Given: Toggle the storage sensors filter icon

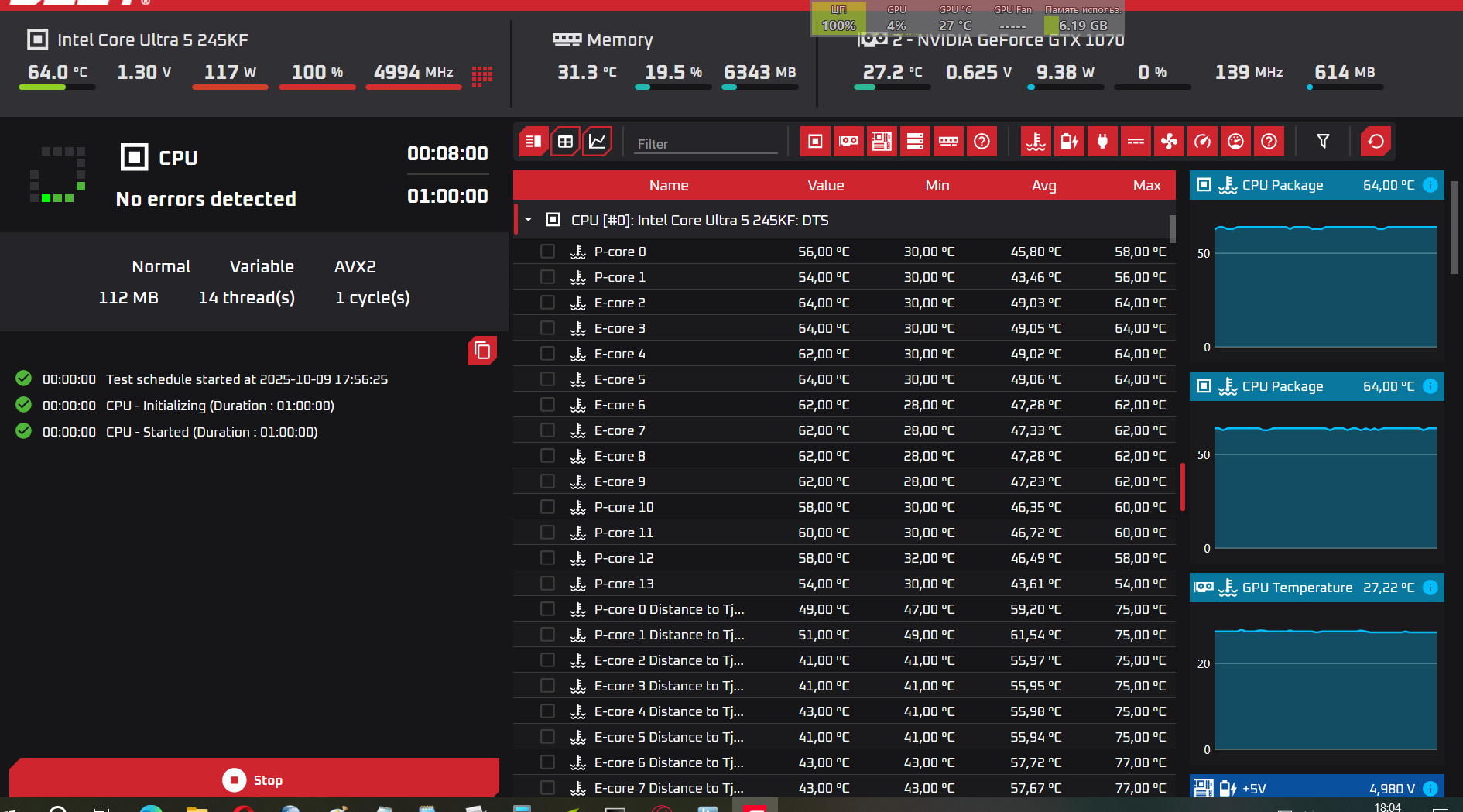Looking at the screenshot, I should point(915,142).
